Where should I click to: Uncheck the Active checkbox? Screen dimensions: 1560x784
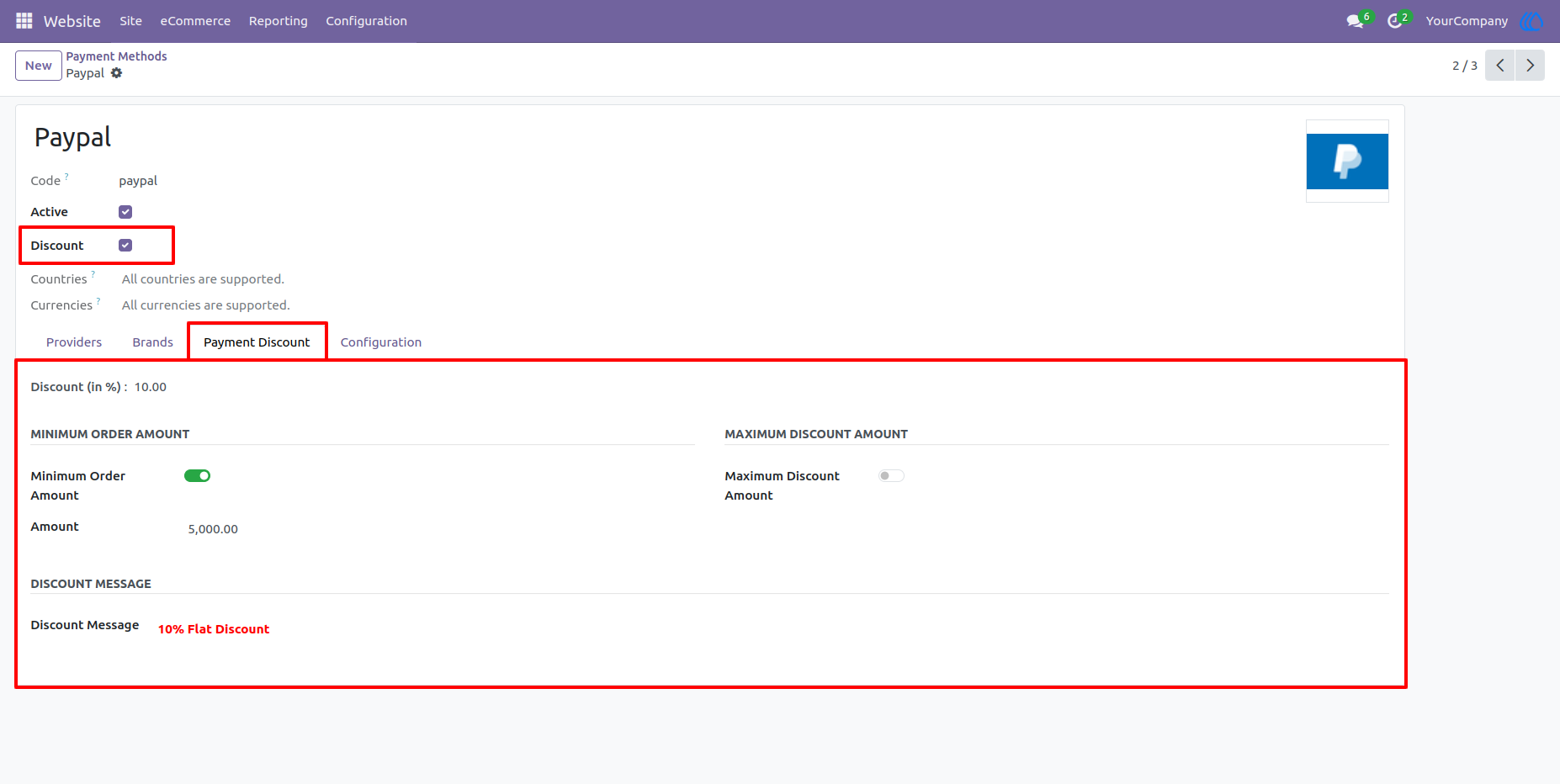coord(125,212)
